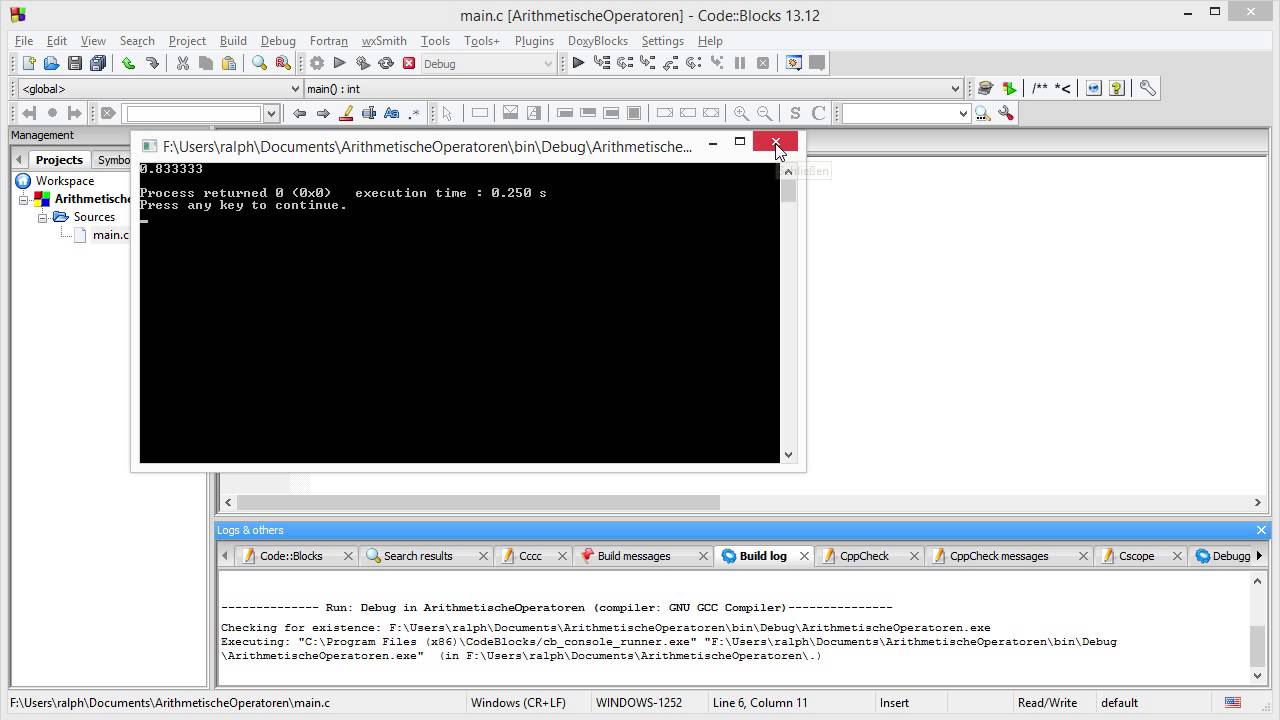The image size is (1280, 720).
Task: Start debugger with Debug/Continue icon
Action: tap(578, 63)
